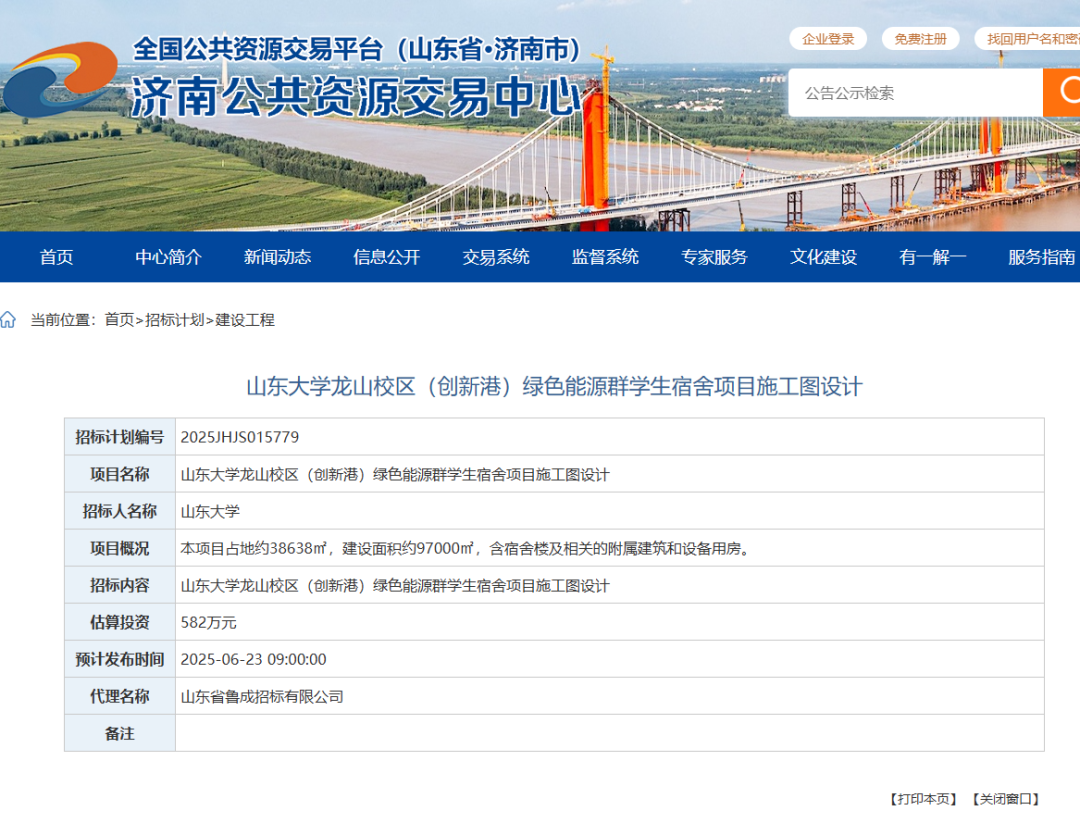
Task: Click the estimated investment 582万元
Action: [209, 623]
